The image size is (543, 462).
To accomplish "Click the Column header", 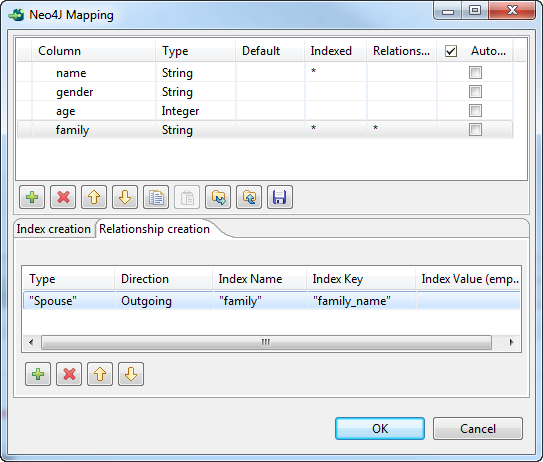I will pos(94,51).
